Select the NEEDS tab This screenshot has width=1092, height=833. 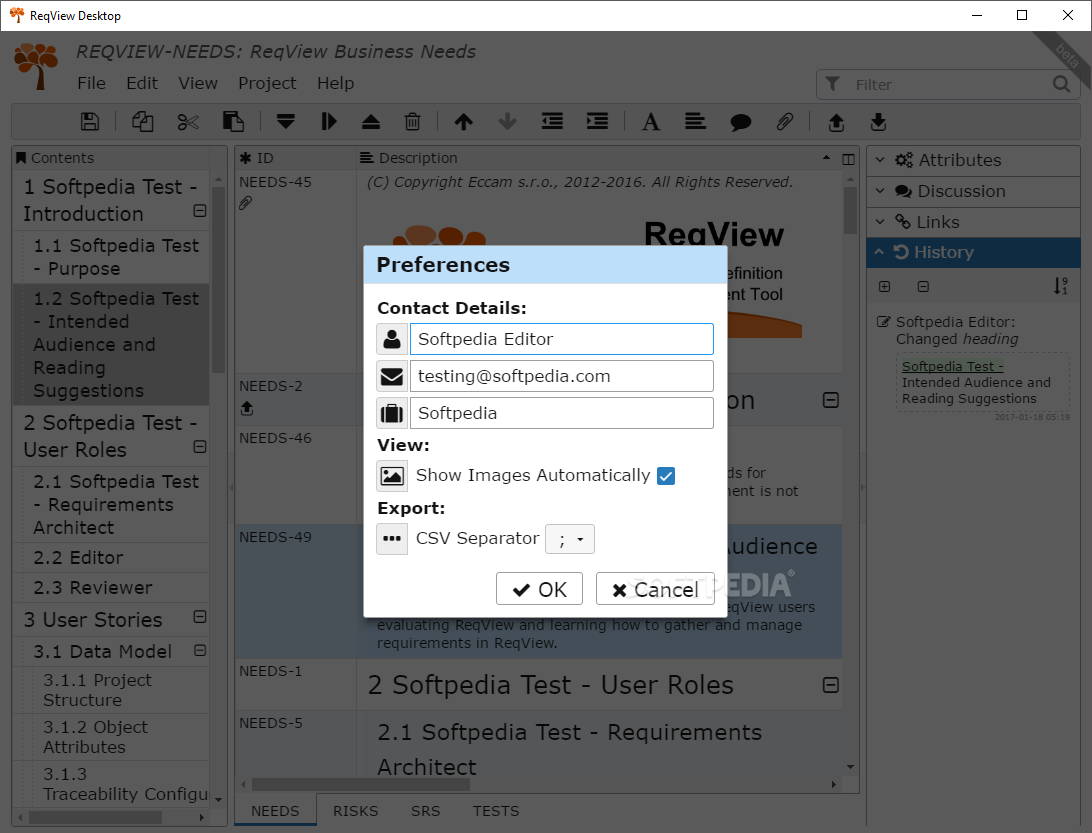click(275, 811)
